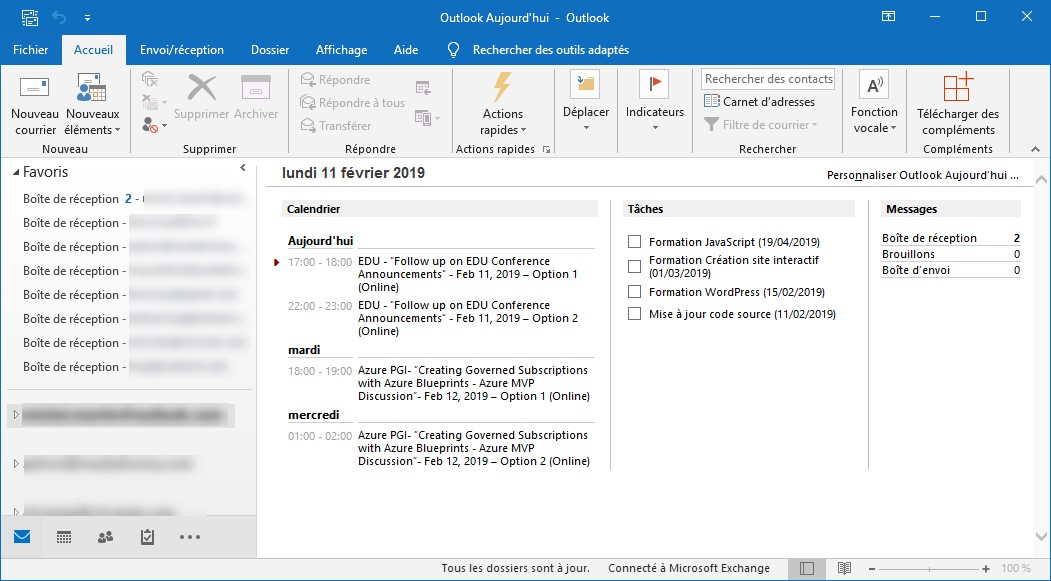Click Personnaliser Outlook Aujourd'hui link

tap(922, 175)
